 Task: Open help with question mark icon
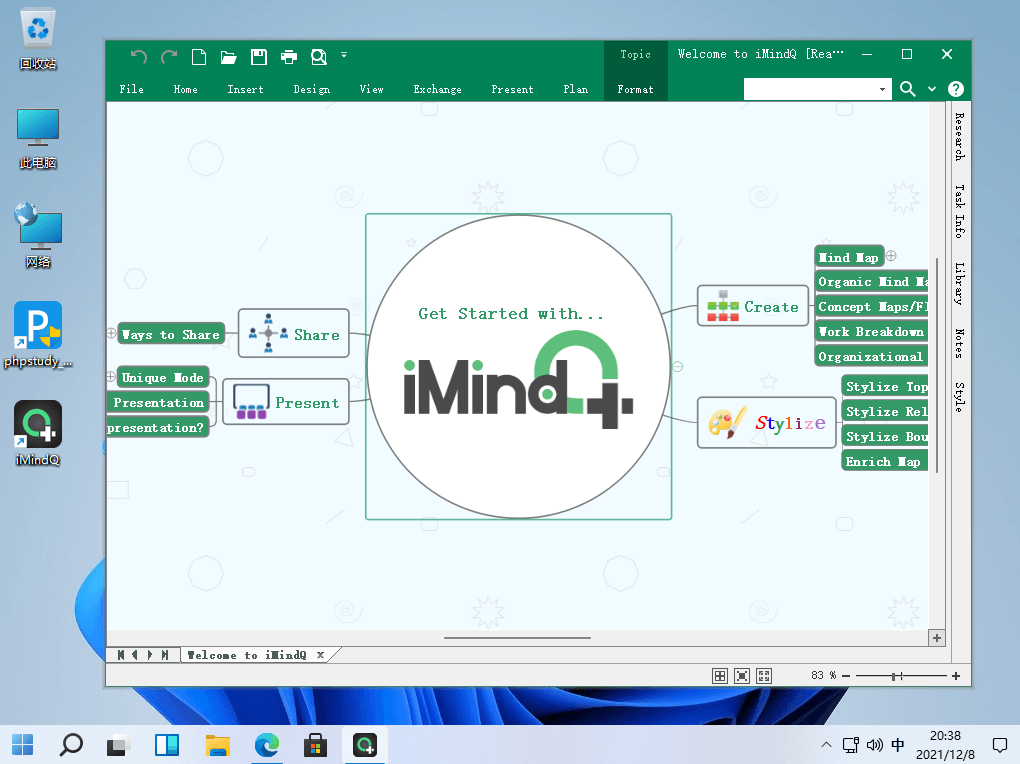click(x=956, y=89)
